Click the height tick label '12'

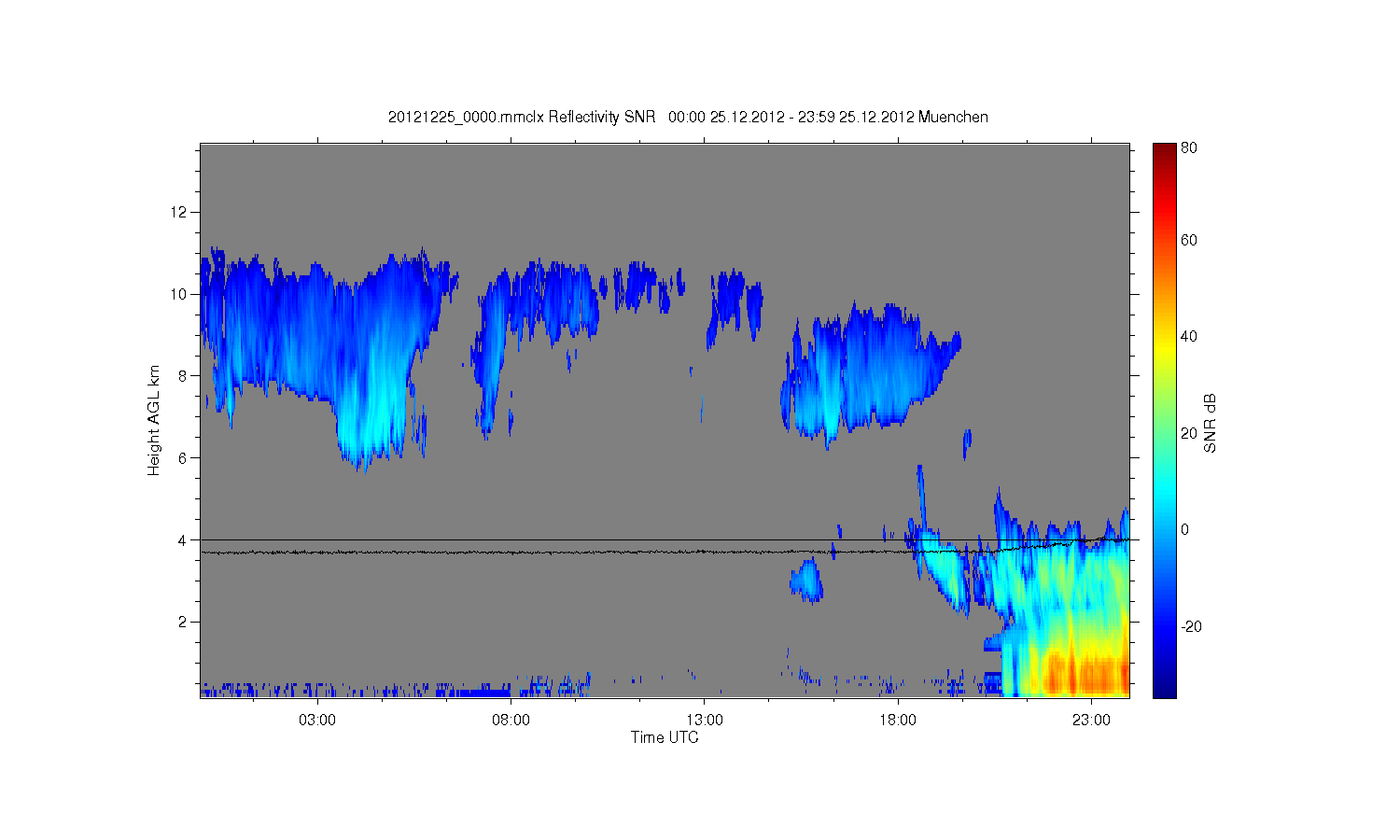tap(179, 213)
